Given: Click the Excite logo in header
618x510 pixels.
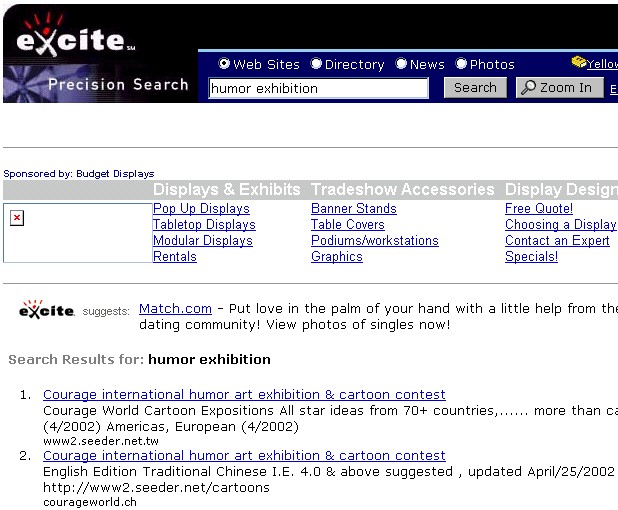Looking at the screenshot, I should pos(75,35).
